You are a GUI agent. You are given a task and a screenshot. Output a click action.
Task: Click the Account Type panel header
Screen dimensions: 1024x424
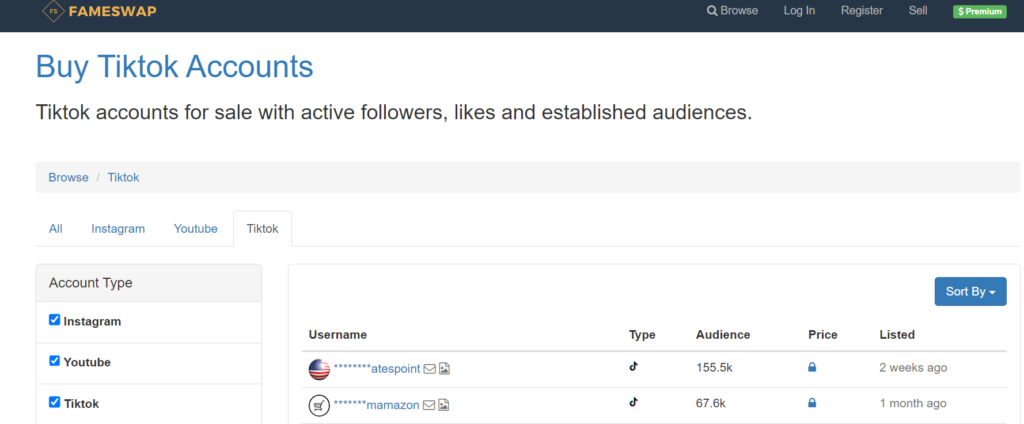149,283
